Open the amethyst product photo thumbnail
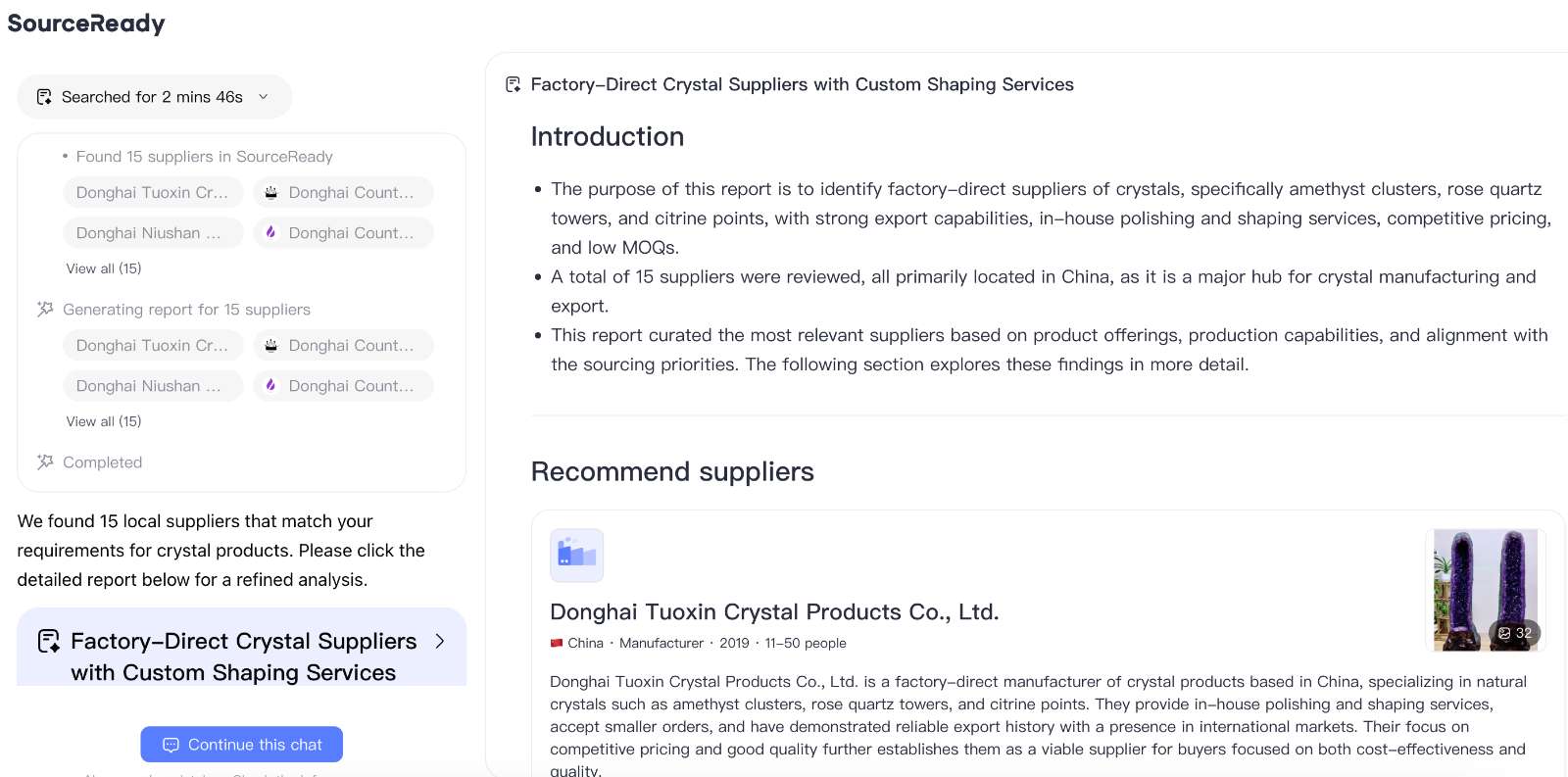1568x777 pixels. pyautogui.click(x=1485, y=590)
